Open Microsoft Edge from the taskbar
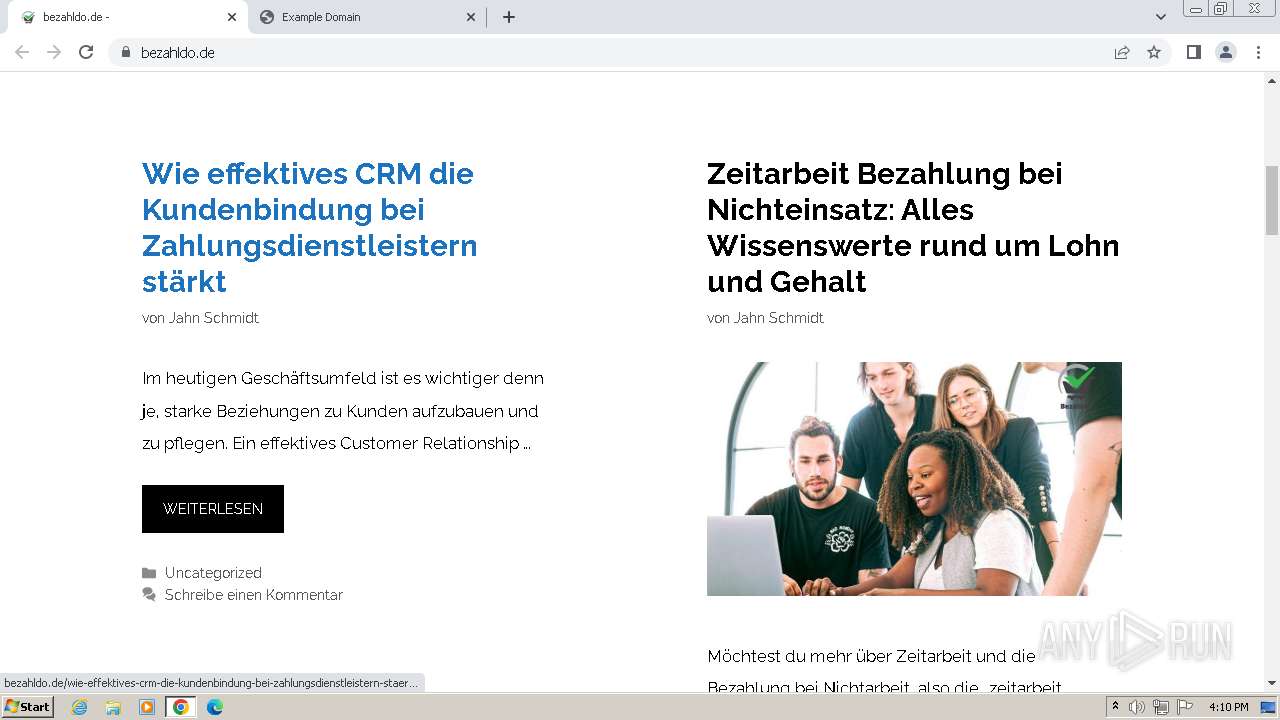 [x=215, y=707]
